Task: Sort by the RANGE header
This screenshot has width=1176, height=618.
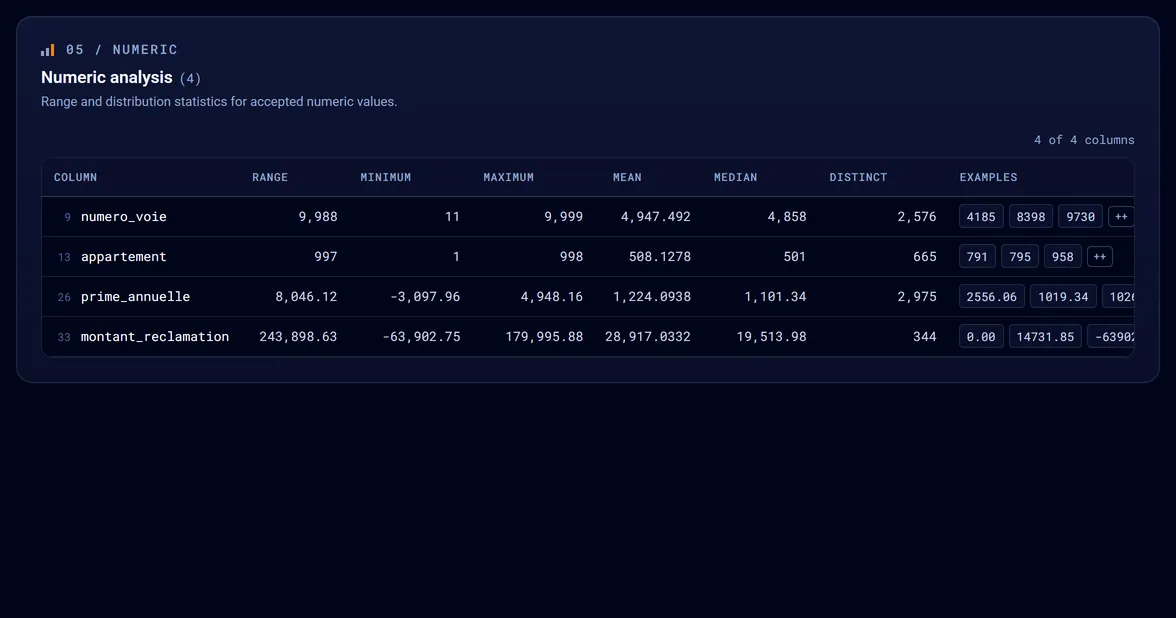Action: point(270,178)
